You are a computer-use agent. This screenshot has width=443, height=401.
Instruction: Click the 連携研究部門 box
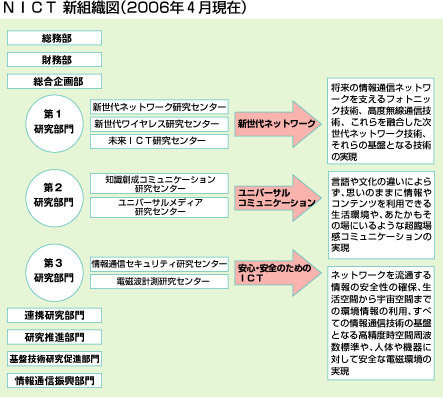coord(54,315)
